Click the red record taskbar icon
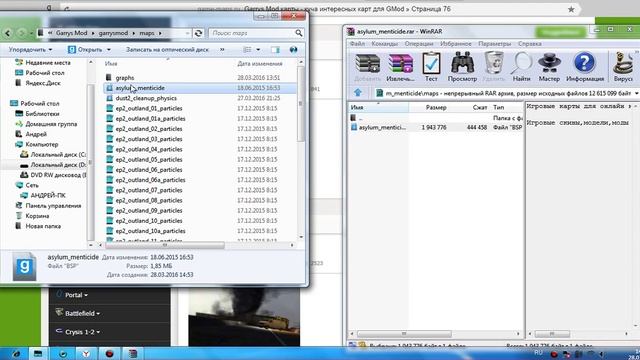This screenshot has height=360, width=640. [109, 353]
